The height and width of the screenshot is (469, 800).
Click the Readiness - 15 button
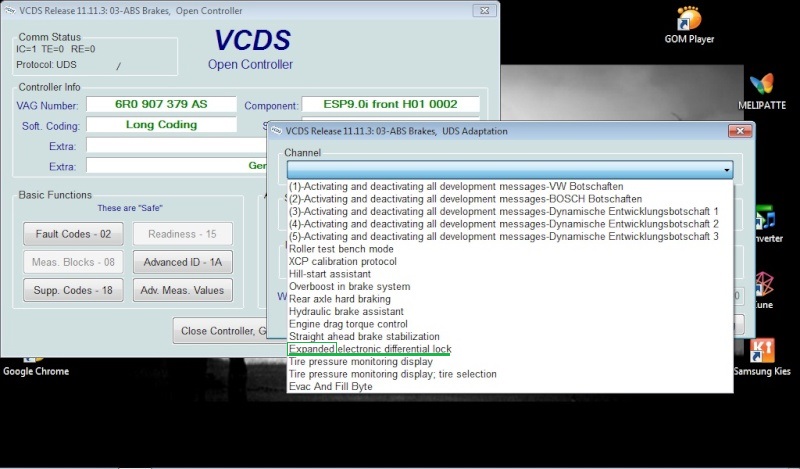(183, 234)
